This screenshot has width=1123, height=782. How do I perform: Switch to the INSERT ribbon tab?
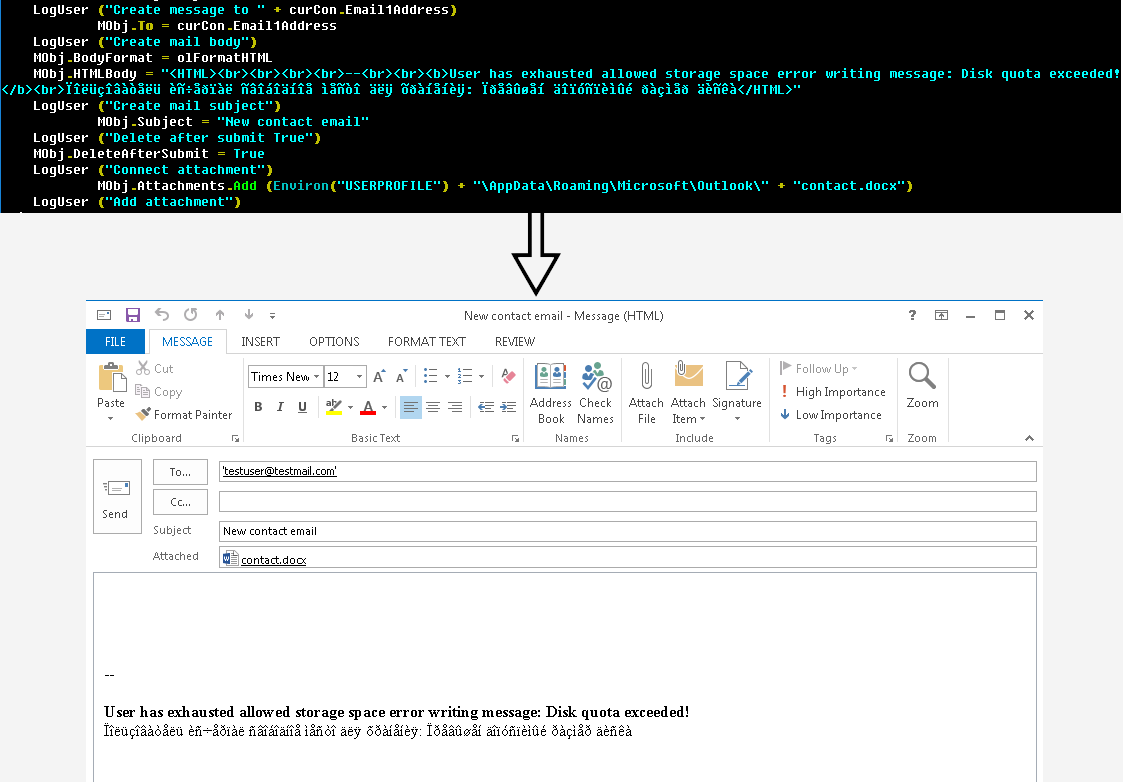pyautogui.click(x=260, y=341)
